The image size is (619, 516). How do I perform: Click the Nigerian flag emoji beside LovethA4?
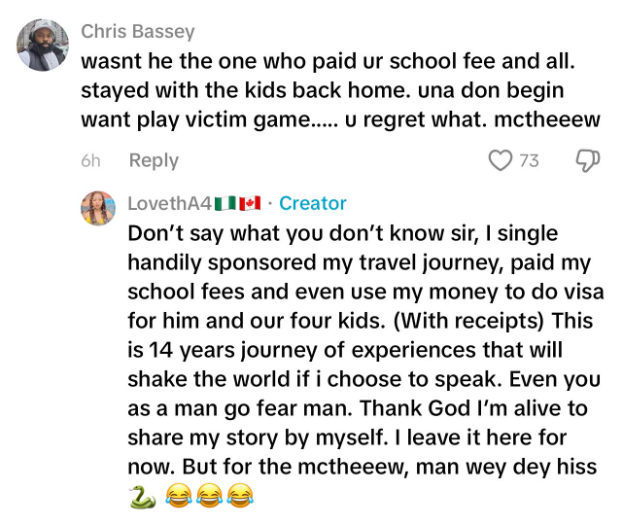[224, 203]
